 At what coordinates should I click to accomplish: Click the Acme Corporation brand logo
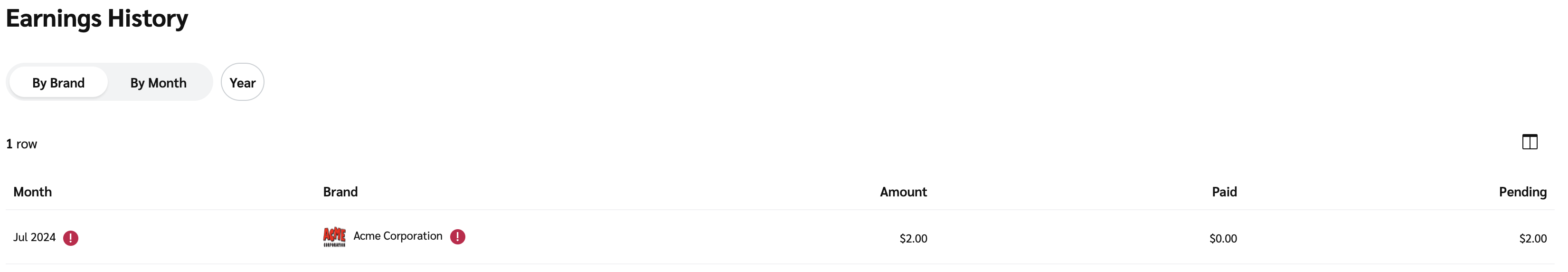pyautogui.click(x=334, y=237)
